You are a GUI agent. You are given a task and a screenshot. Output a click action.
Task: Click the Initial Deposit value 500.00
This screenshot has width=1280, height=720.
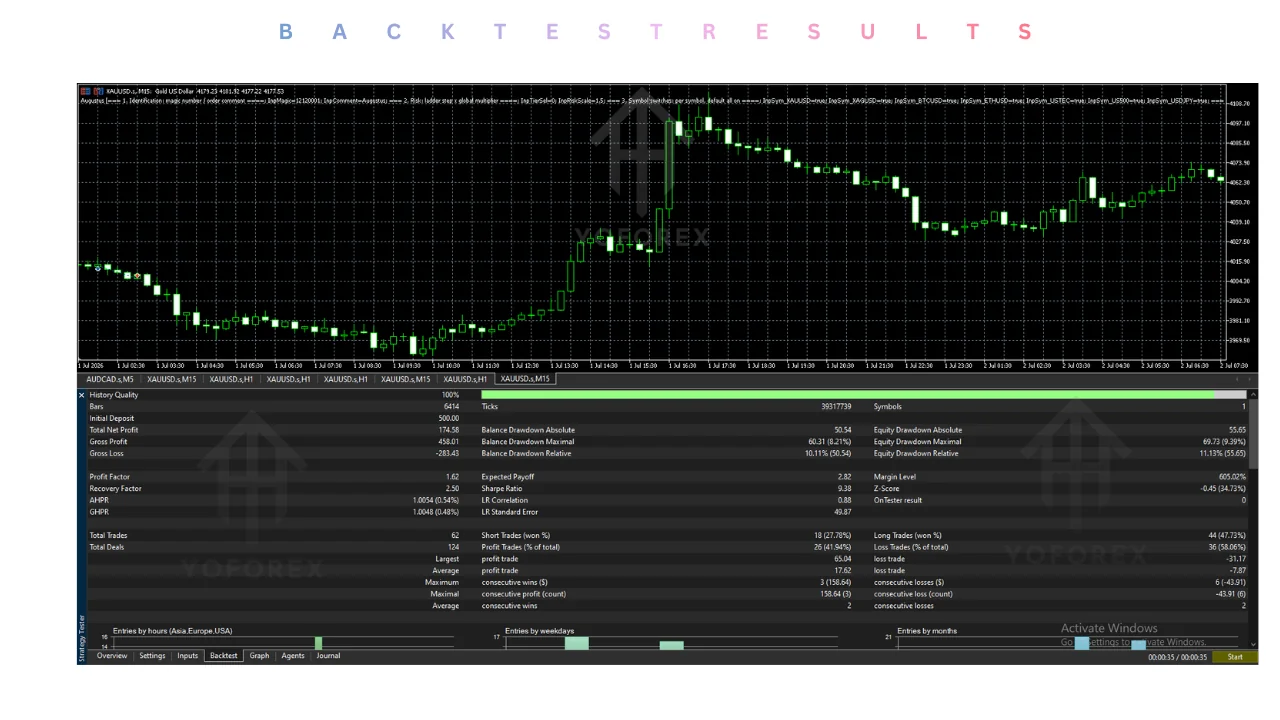click(448, 419)
